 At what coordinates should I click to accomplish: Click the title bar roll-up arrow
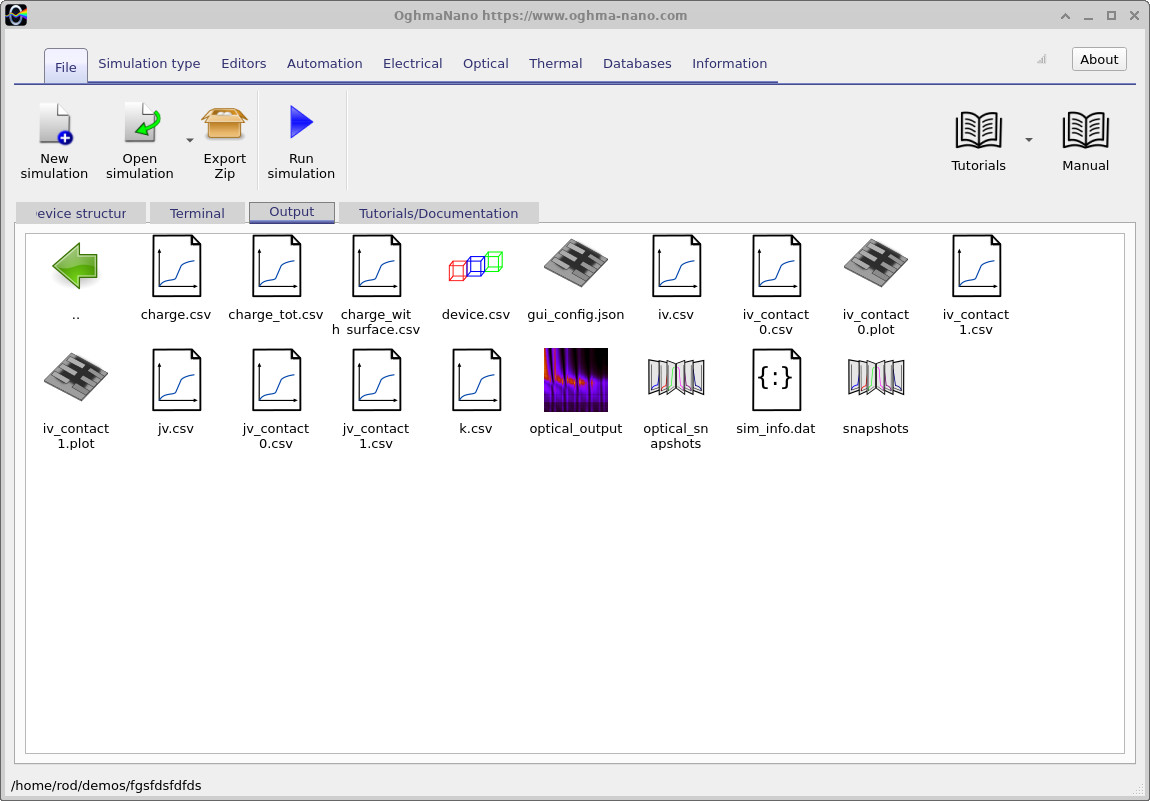pyautogui.click(x=1066, y=16)
